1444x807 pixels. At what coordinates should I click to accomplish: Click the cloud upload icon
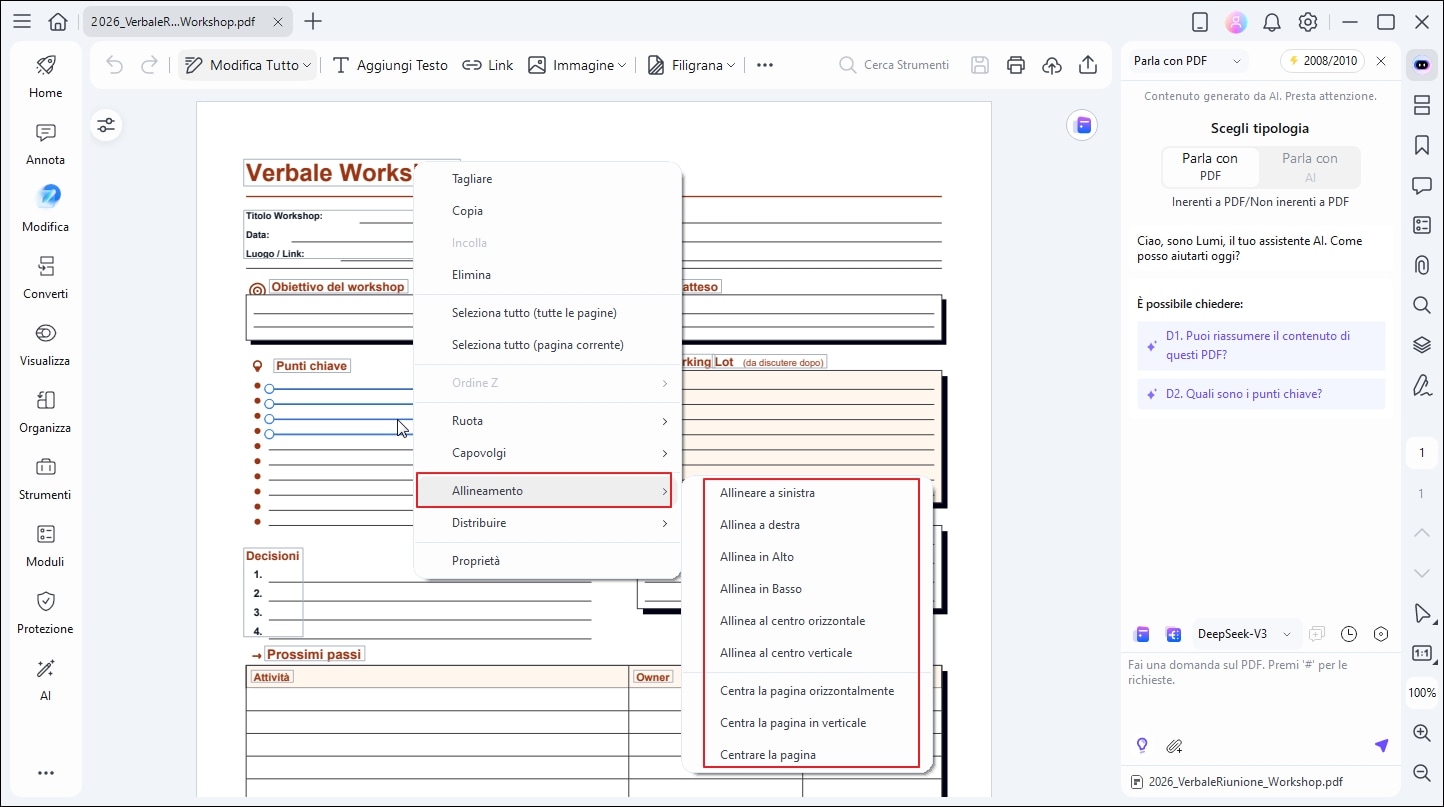1052,65
